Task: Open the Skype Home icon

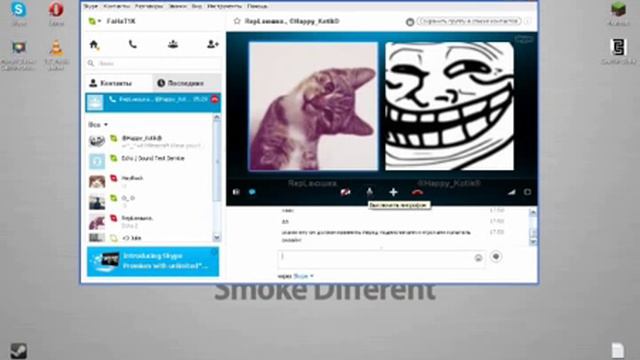Action: pyautogui.click(x=94, y=44)
